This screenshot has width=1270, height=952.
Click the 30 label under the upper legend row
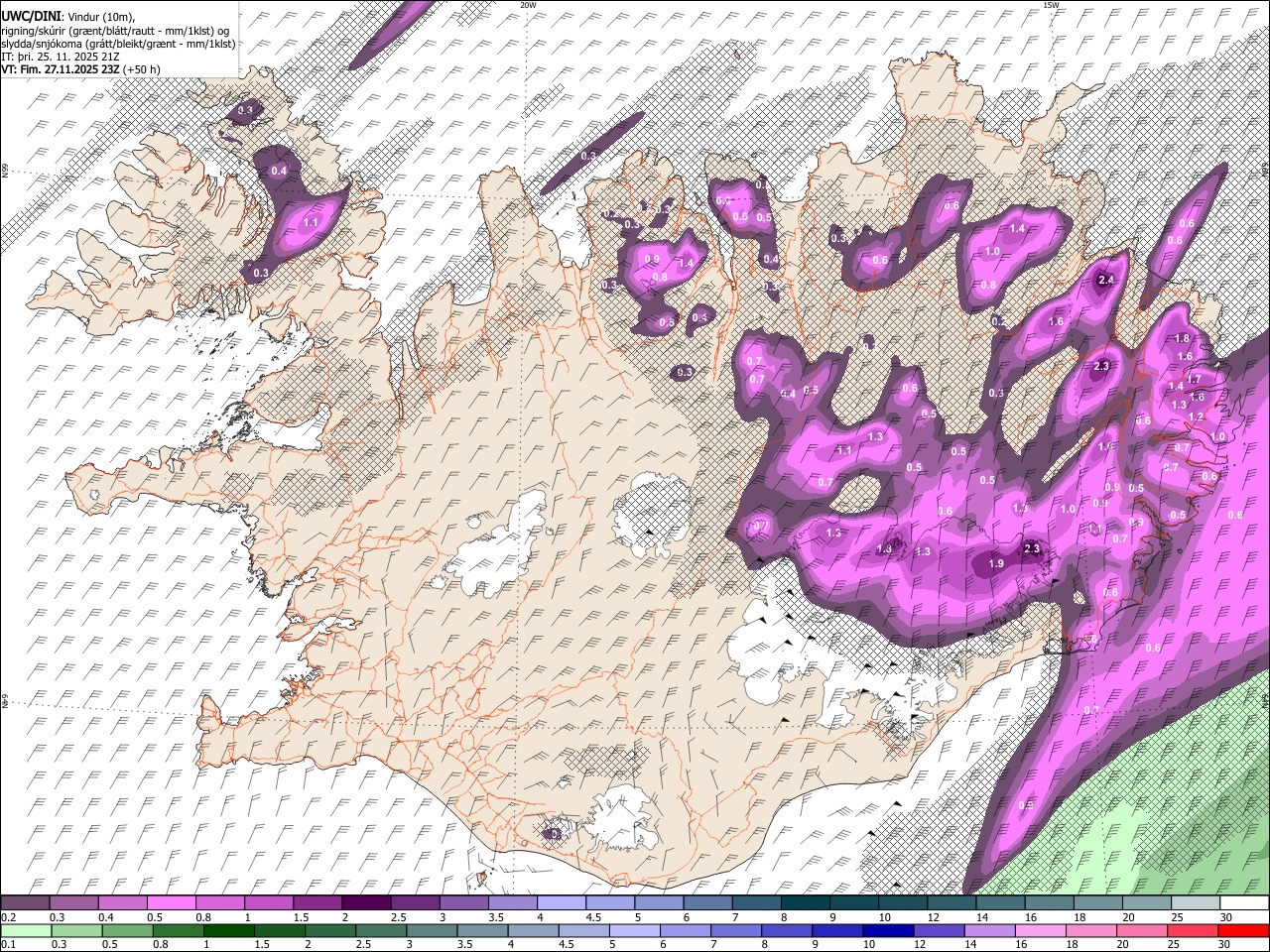click(1225, 917)
